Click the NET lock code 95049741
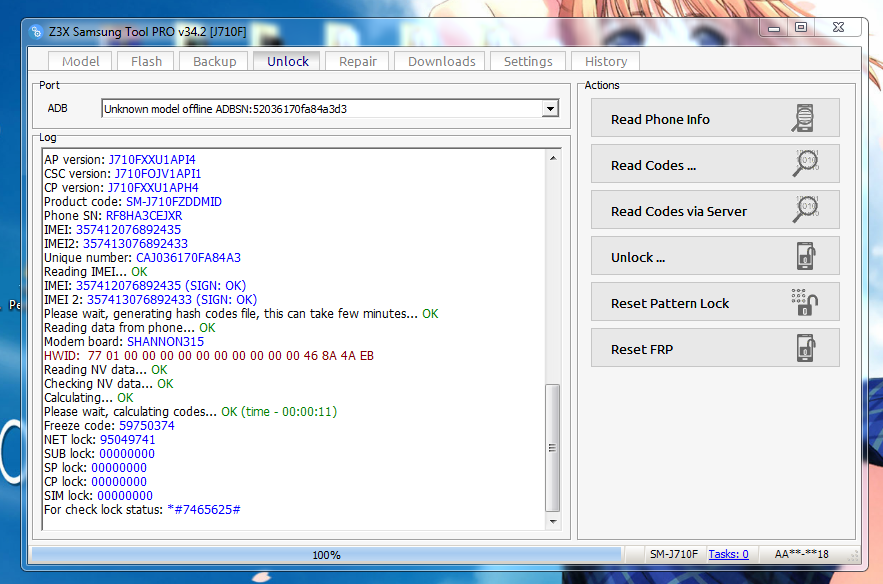 127,440
